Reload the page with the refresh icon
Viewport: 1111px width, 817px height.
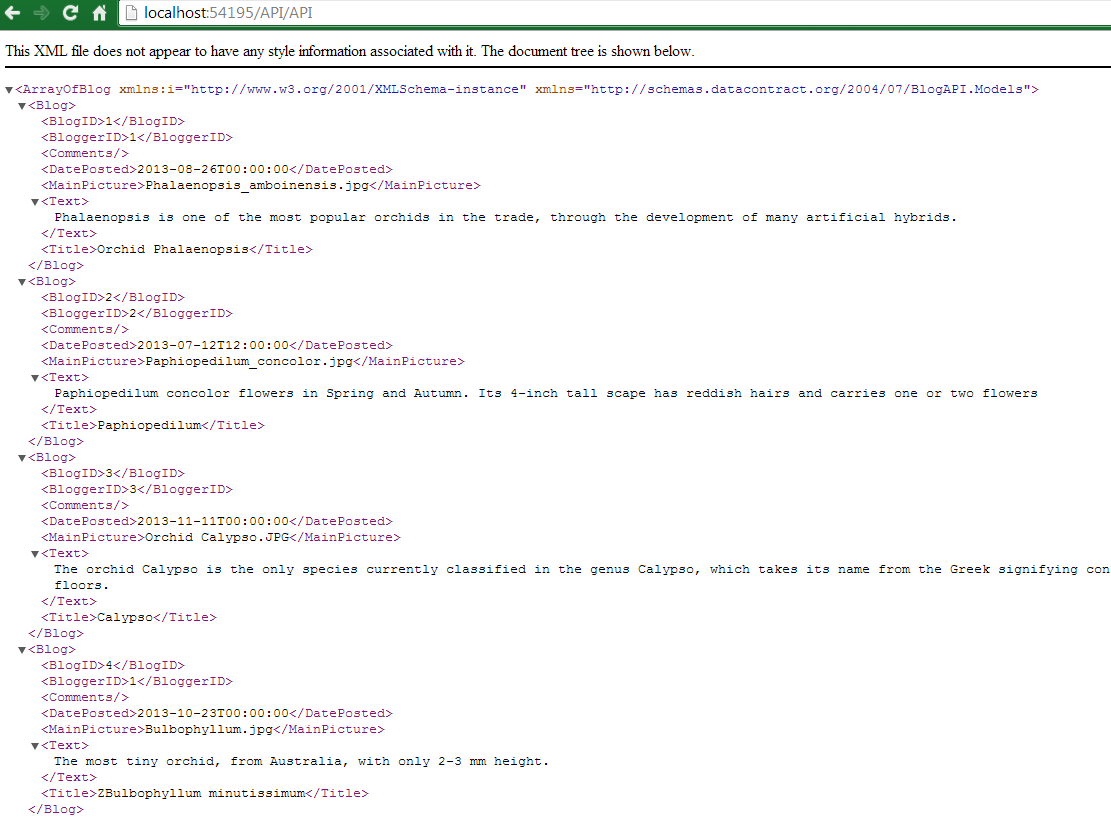point(69,13)
